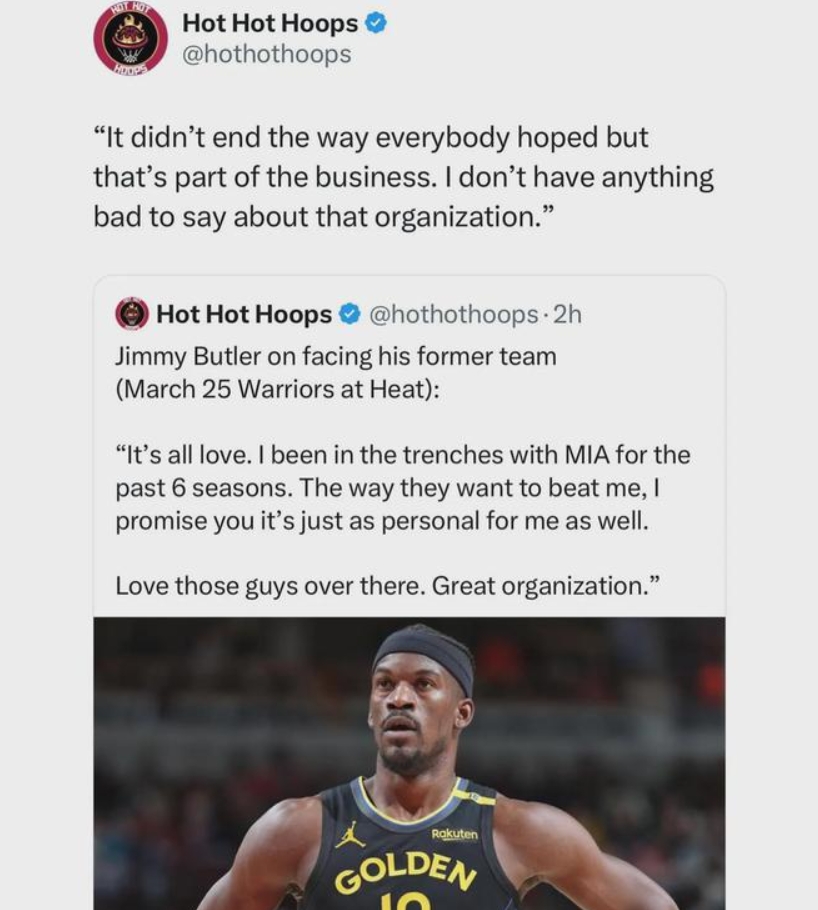The image size is (818, 910).
Task: Select the main tweet quote text
Action: tap(403, 177)
